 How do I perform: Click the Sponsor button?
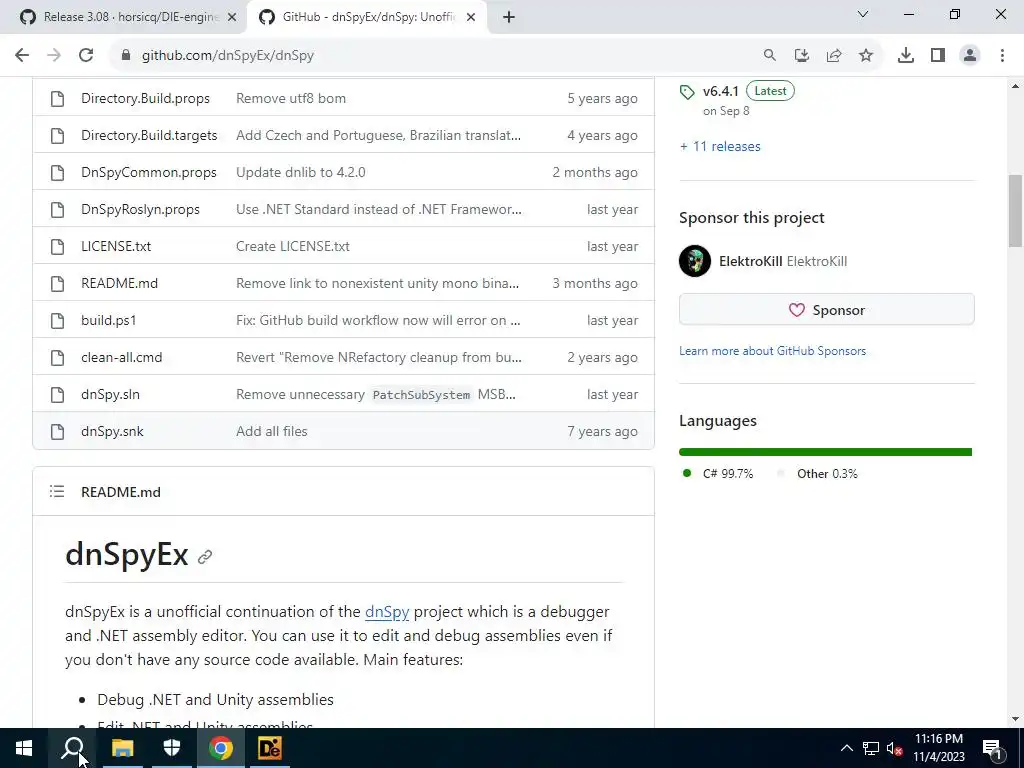tap(827, 310)
